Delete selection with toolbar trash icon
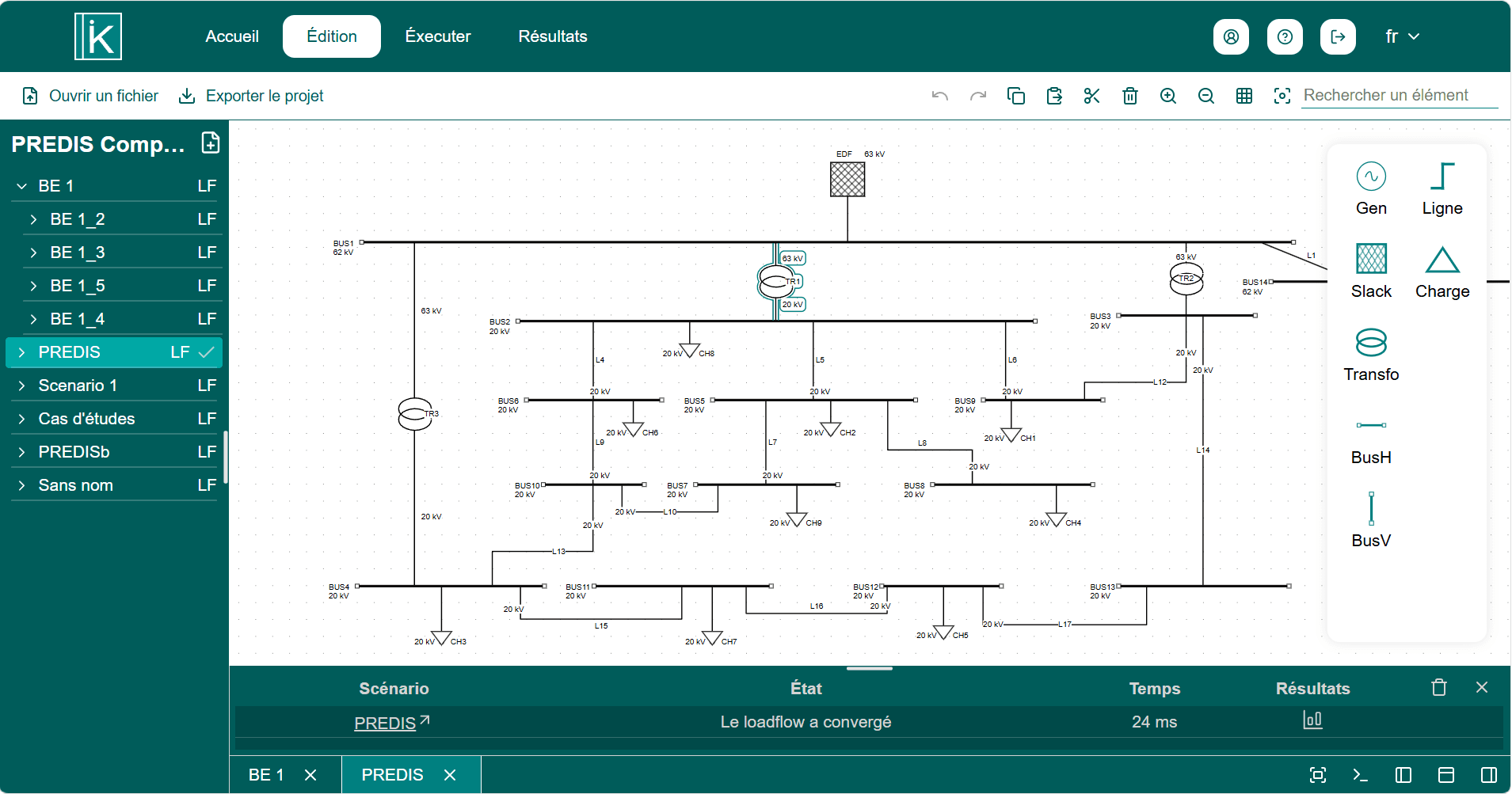Screen dimensions: 1512x794 1130,96
